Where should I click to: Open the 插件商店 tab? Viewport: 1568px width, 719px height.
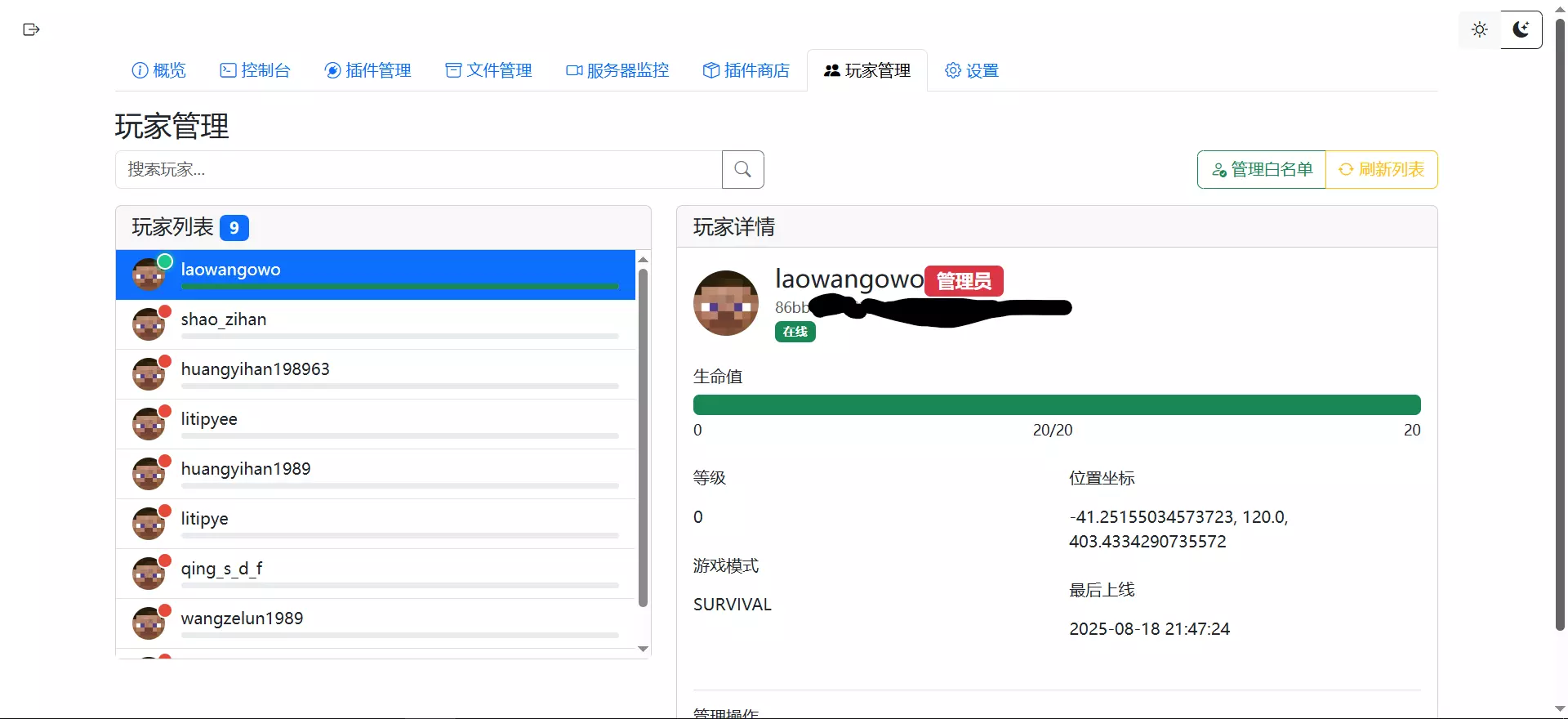746,70
